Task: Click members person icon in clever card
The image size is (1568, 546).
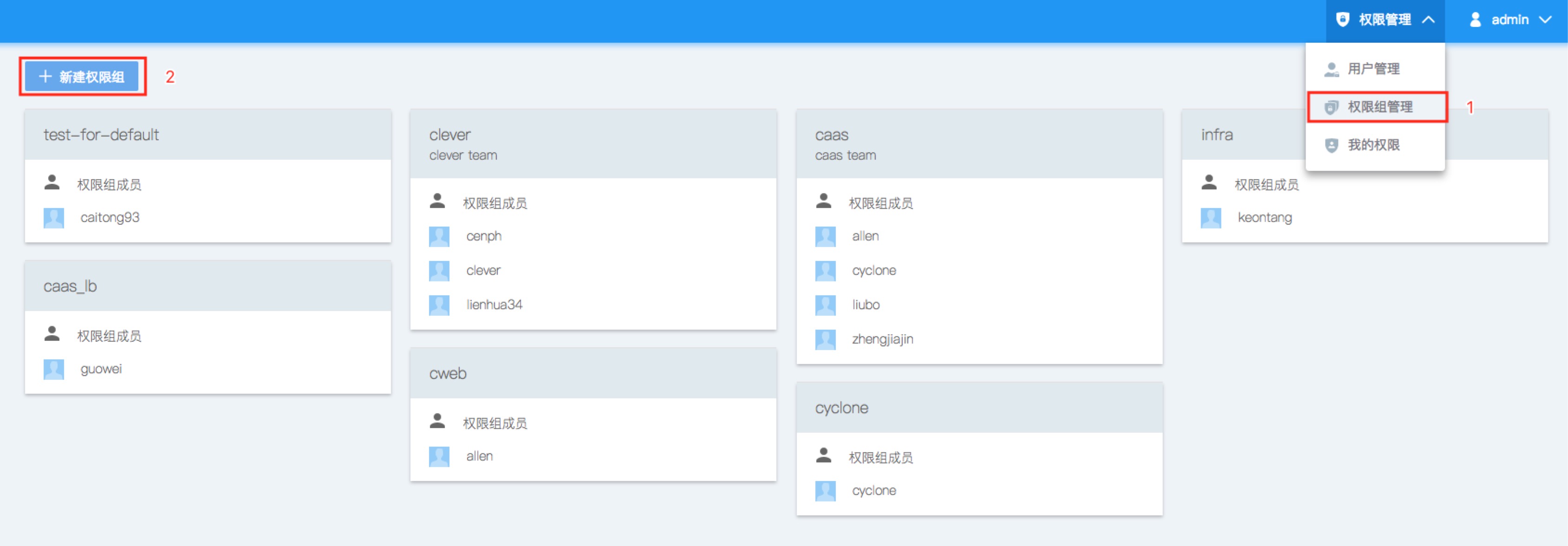Action: point(438,201)
